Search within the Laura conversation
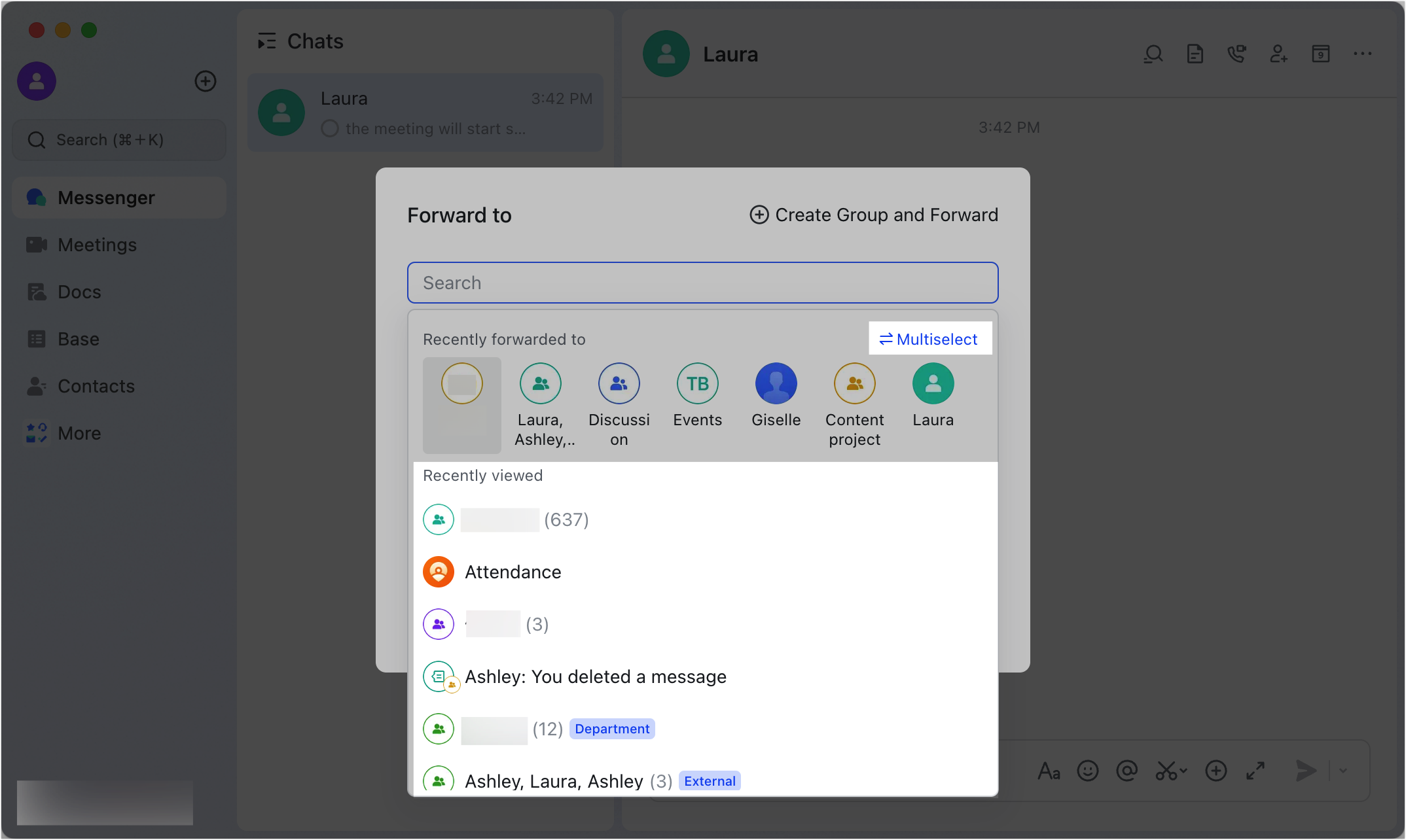The height and width of the screenshot is (840, 1406). [x=1153, y=54]
